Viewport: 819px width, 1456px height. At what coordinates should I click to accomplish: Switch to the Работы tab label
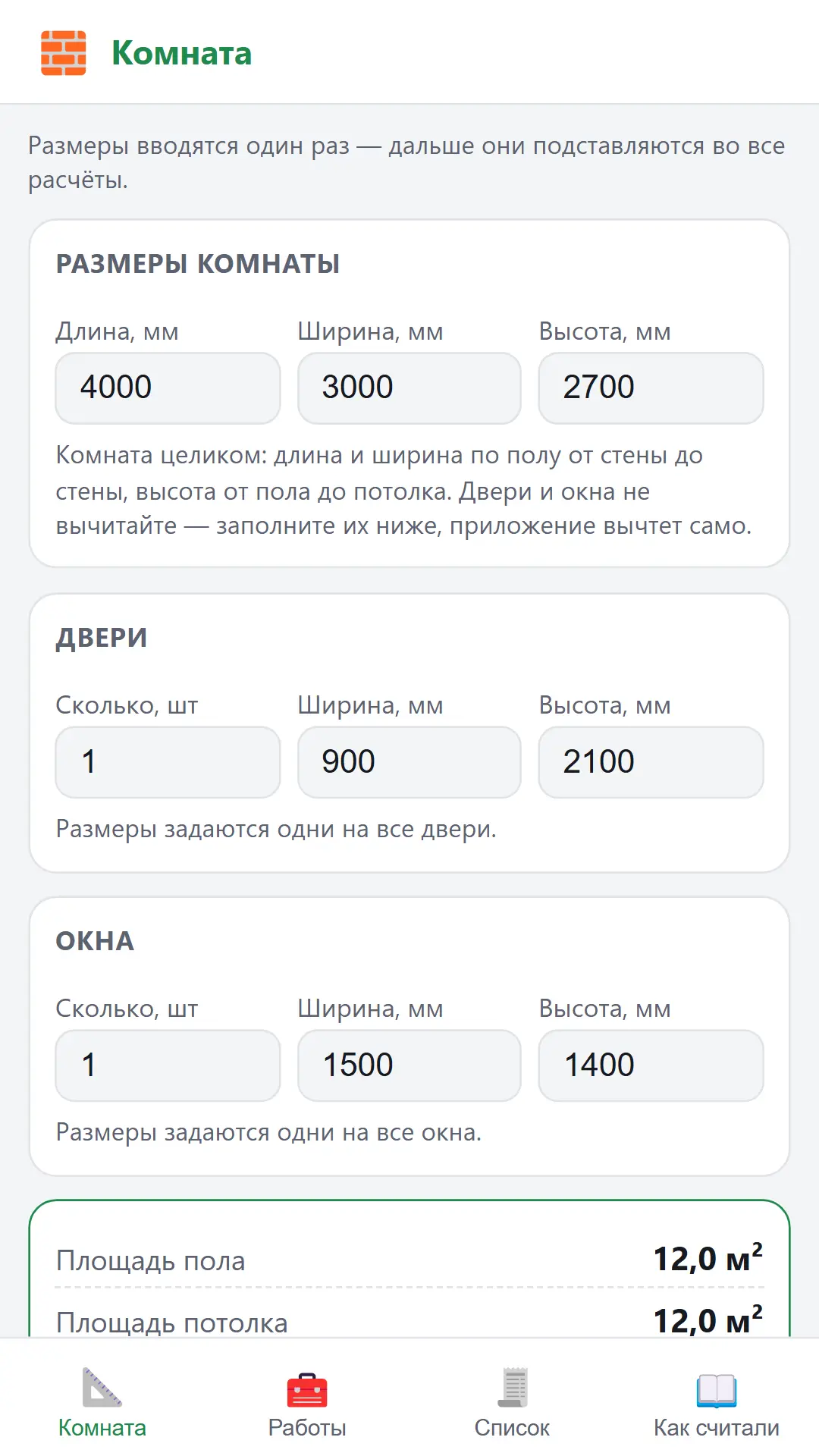(307, 1428)
